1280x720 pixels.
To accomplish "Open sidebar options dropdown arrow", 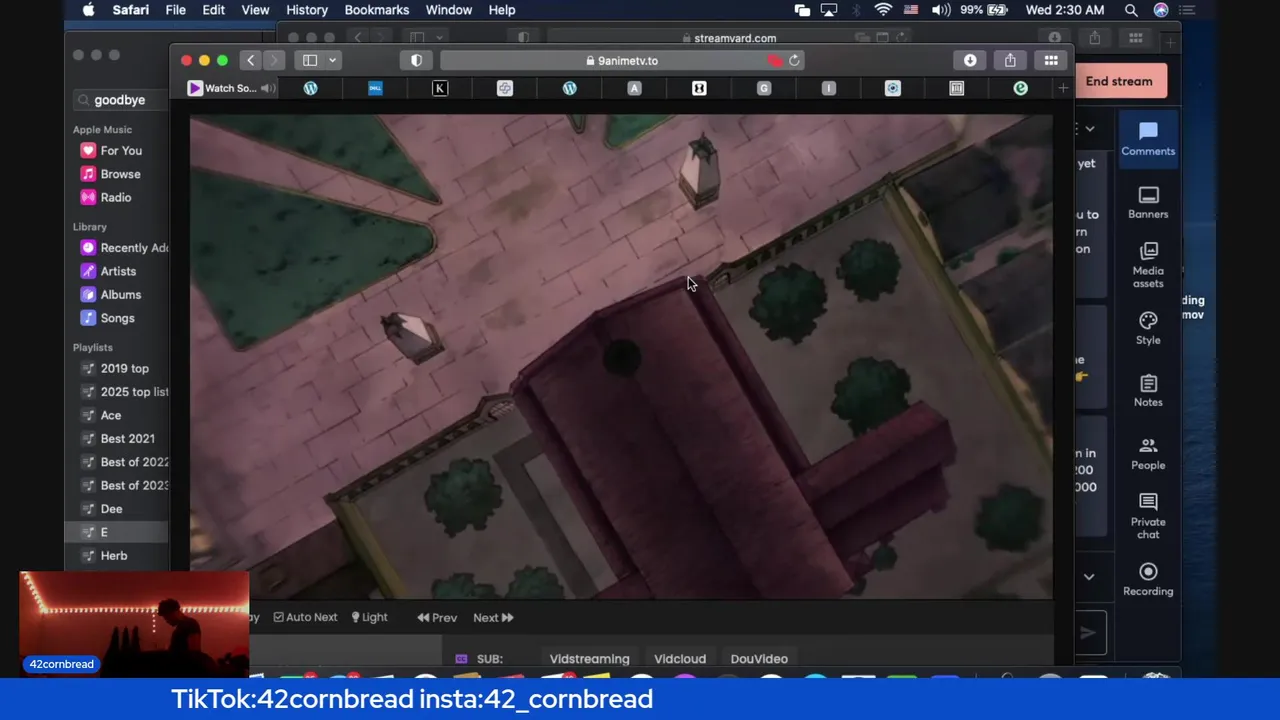I will tap(332, 61).
